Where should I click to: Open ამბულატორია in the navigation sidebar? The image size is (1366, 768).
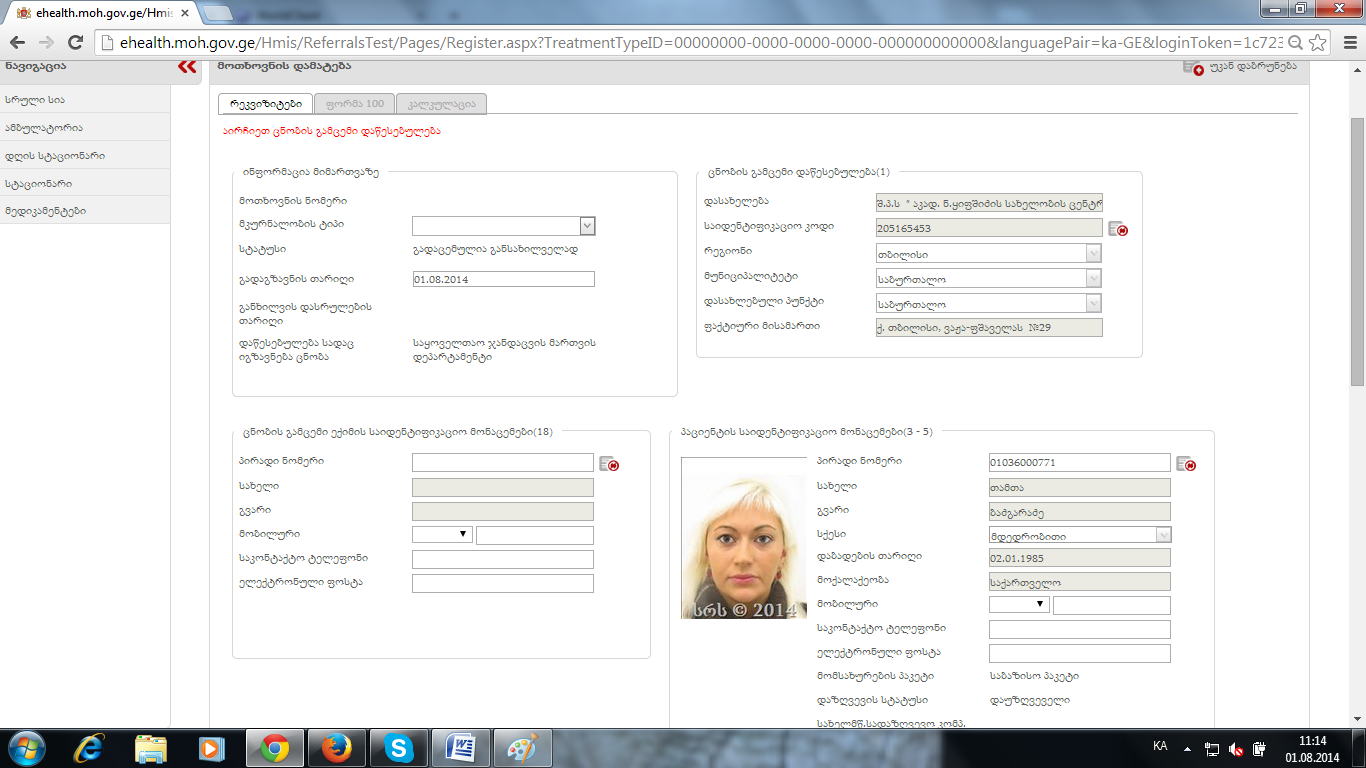43,128
